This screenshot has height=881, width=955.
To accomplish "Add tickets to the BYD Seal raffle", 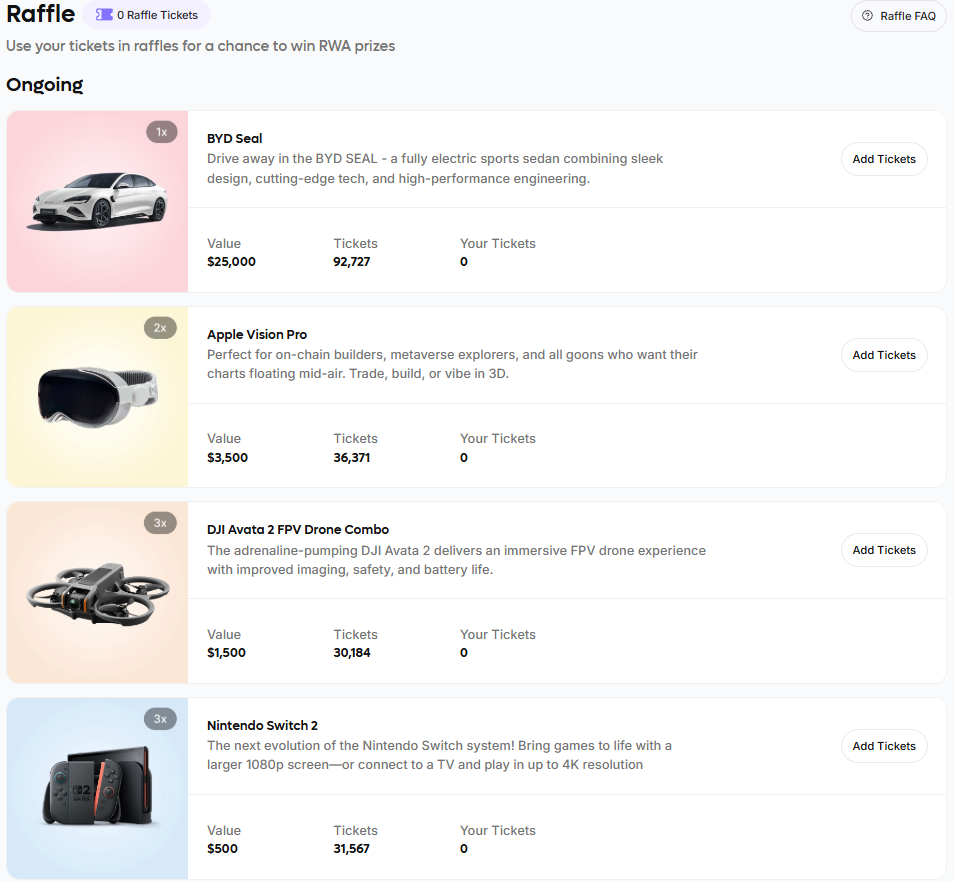I will pyautogui.click(x=884, y=159).
